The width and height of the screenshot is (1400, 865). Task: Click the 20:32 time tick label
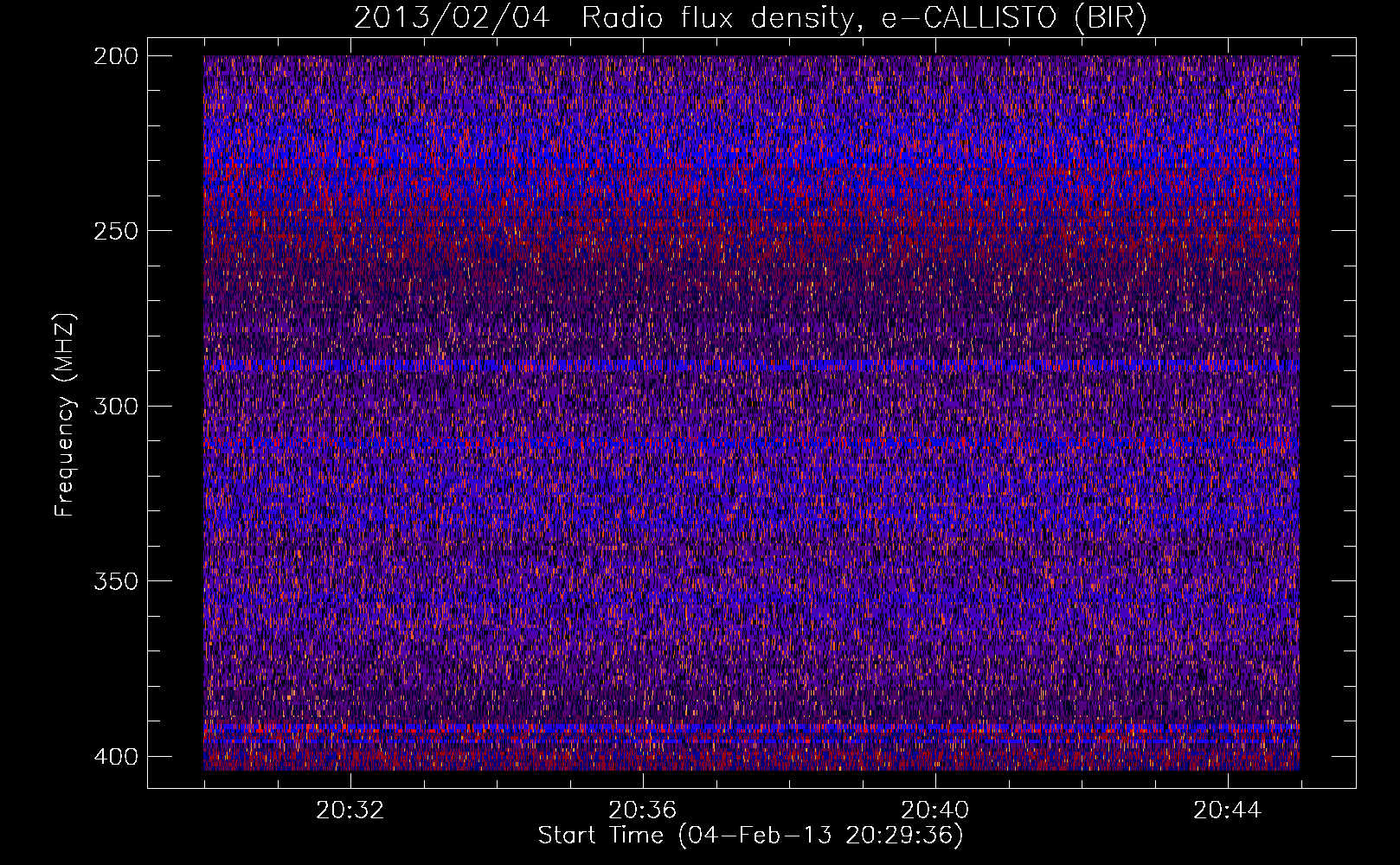(350, 811)
